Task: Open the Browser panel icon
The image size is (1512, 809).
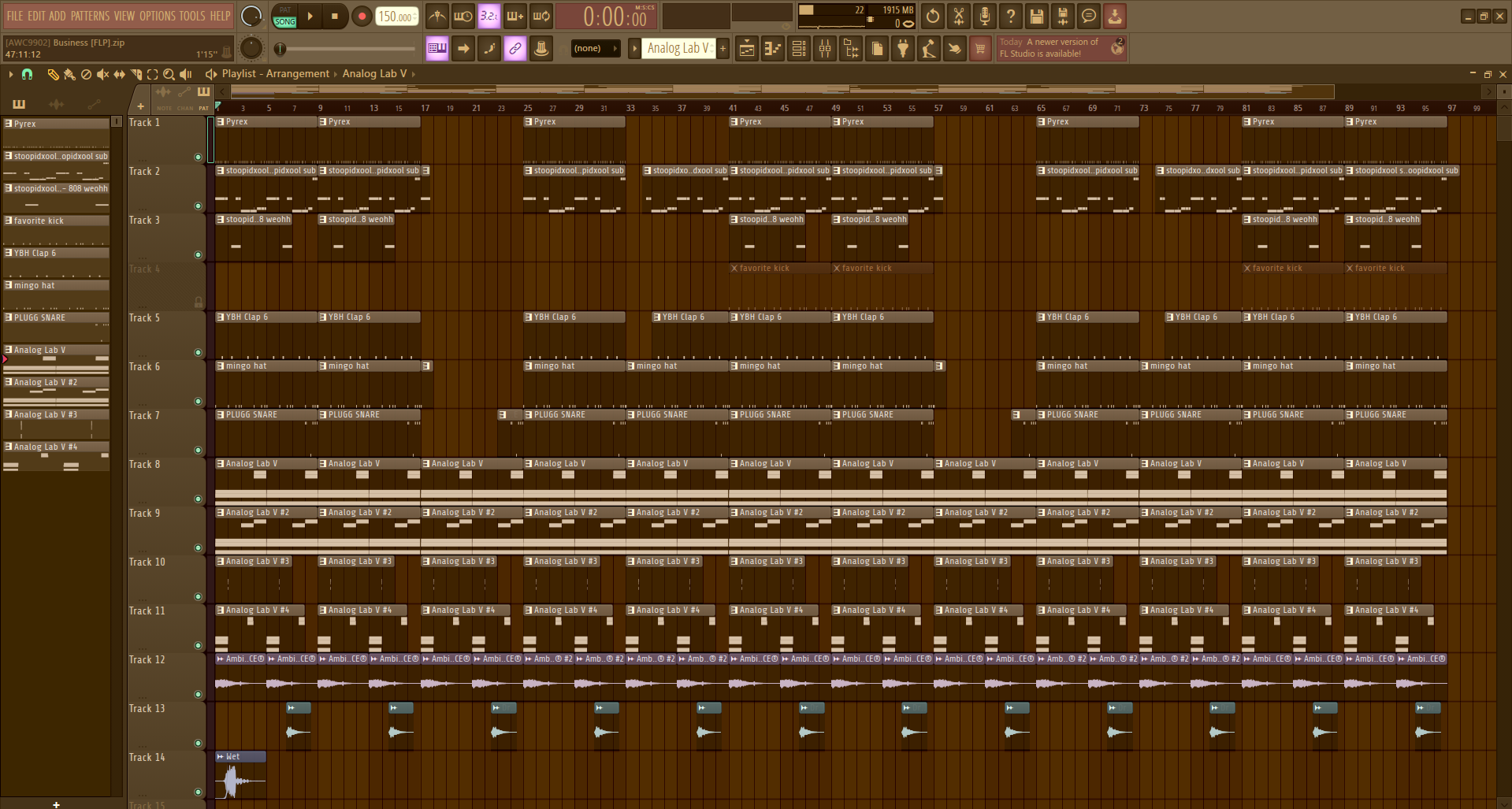Action: 851,49
